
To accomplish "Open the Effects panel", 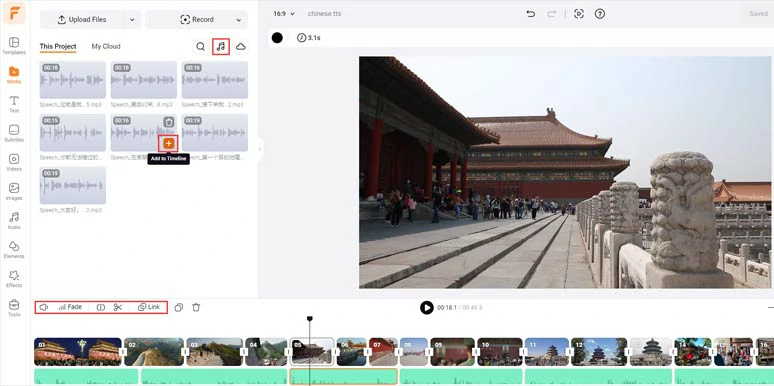I will (x=14, y=278).
